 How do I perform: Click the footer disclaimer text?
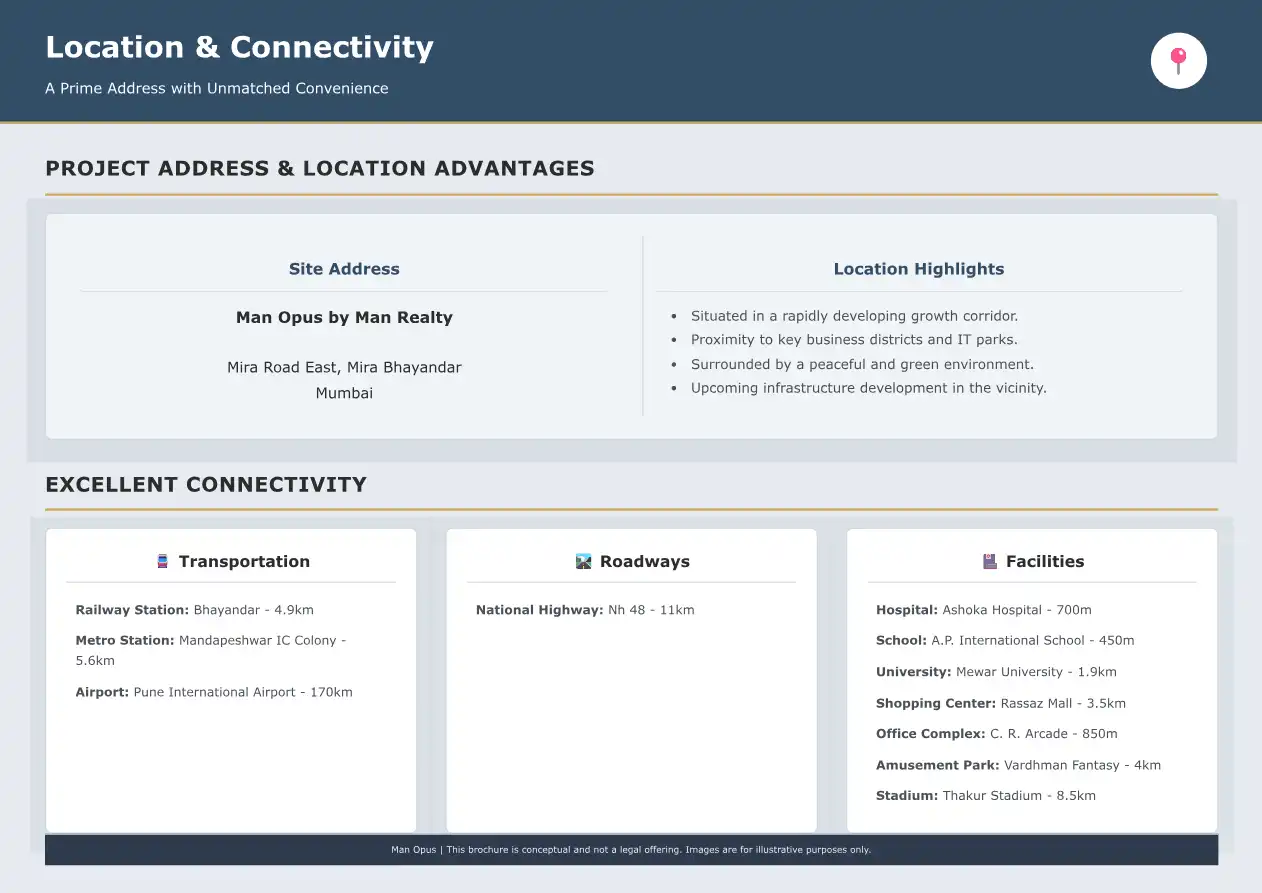point(631,850)
